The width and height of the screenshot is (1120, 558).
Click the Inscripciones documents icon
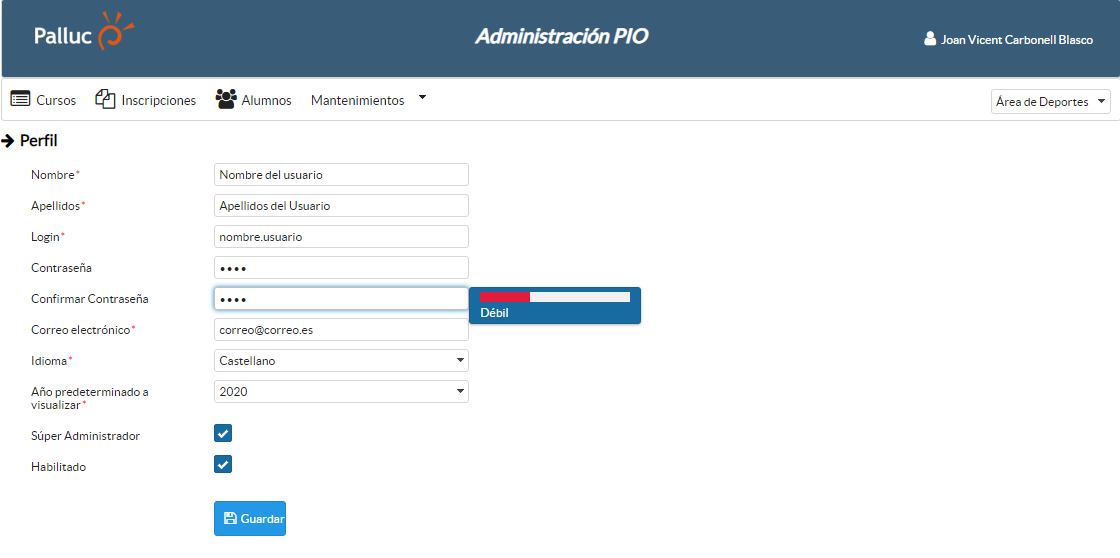tap(105, 99)
